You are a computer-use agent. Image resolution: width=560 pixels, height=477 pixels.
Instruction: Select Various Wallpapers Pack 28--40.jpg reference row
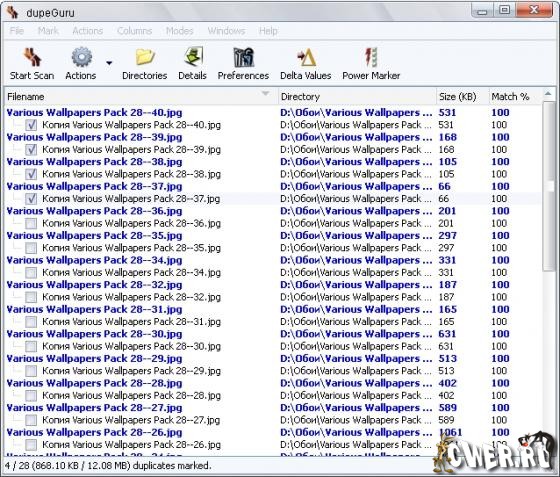click(x=273, y=113)
